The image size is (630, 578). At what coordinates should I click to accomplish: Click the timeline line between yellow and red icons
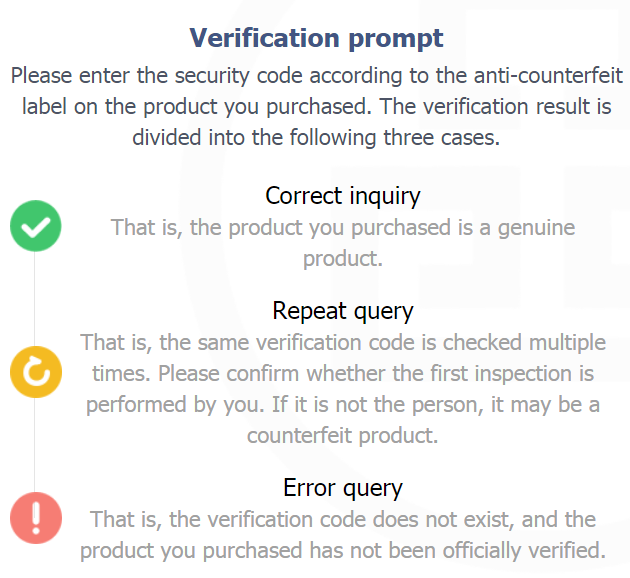34,445
